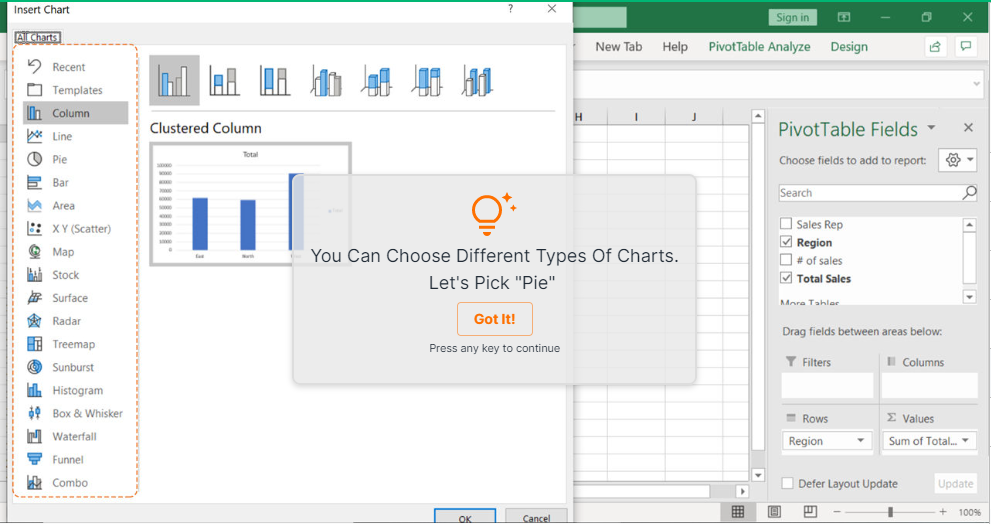Click the zoom in plus button
The height and width of the screenshot is (524, 991).
(x=943, y=512)
